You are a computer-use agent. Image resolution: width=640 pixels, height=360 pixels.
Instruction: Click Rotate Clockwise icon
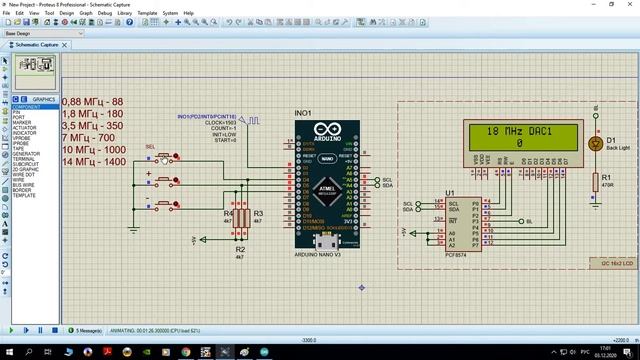point(5,256)
